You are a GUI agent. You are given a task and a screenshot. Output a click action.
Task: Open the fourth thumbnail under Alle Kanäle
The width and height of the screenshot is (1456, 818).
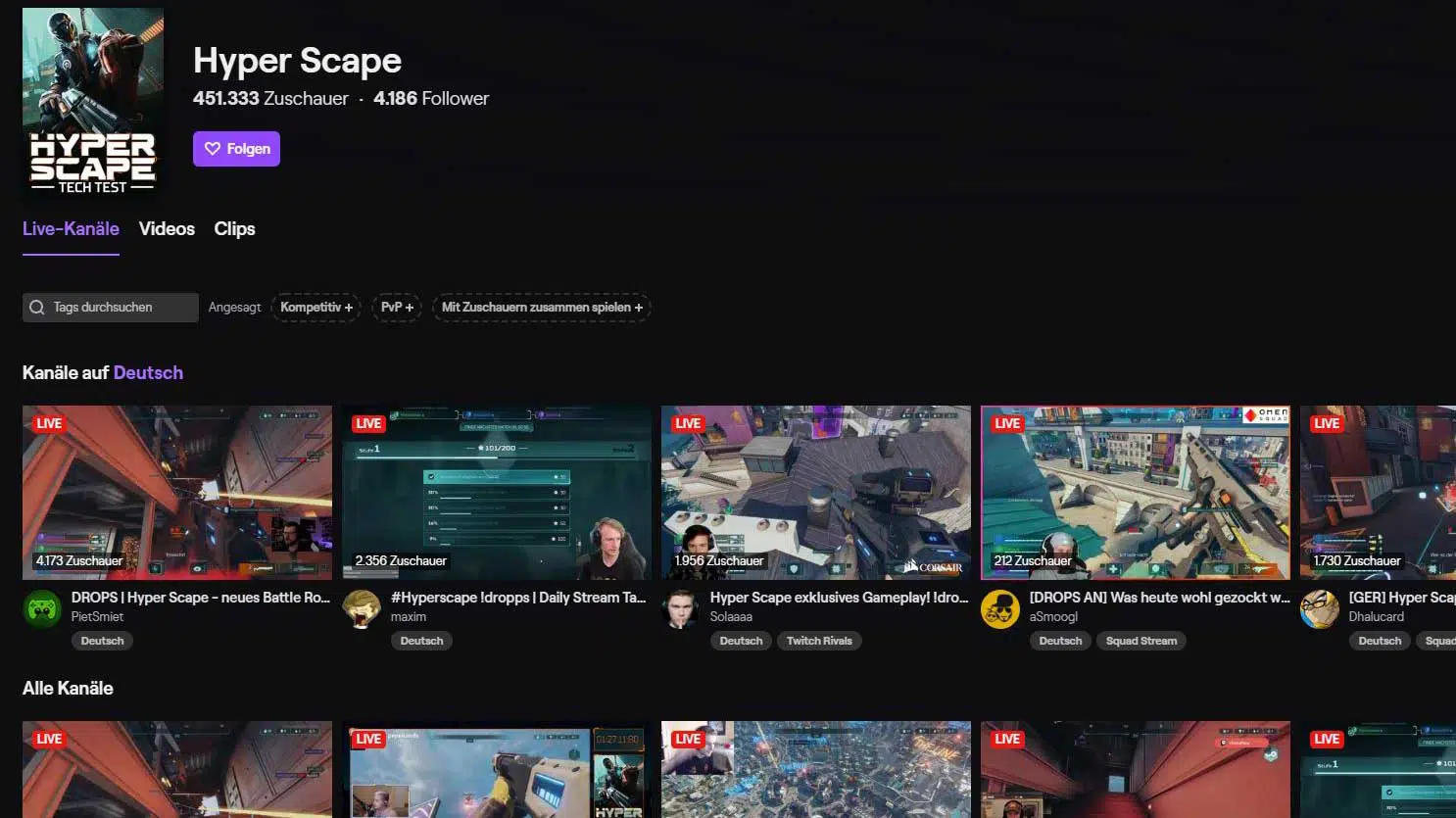point(1136,770)
